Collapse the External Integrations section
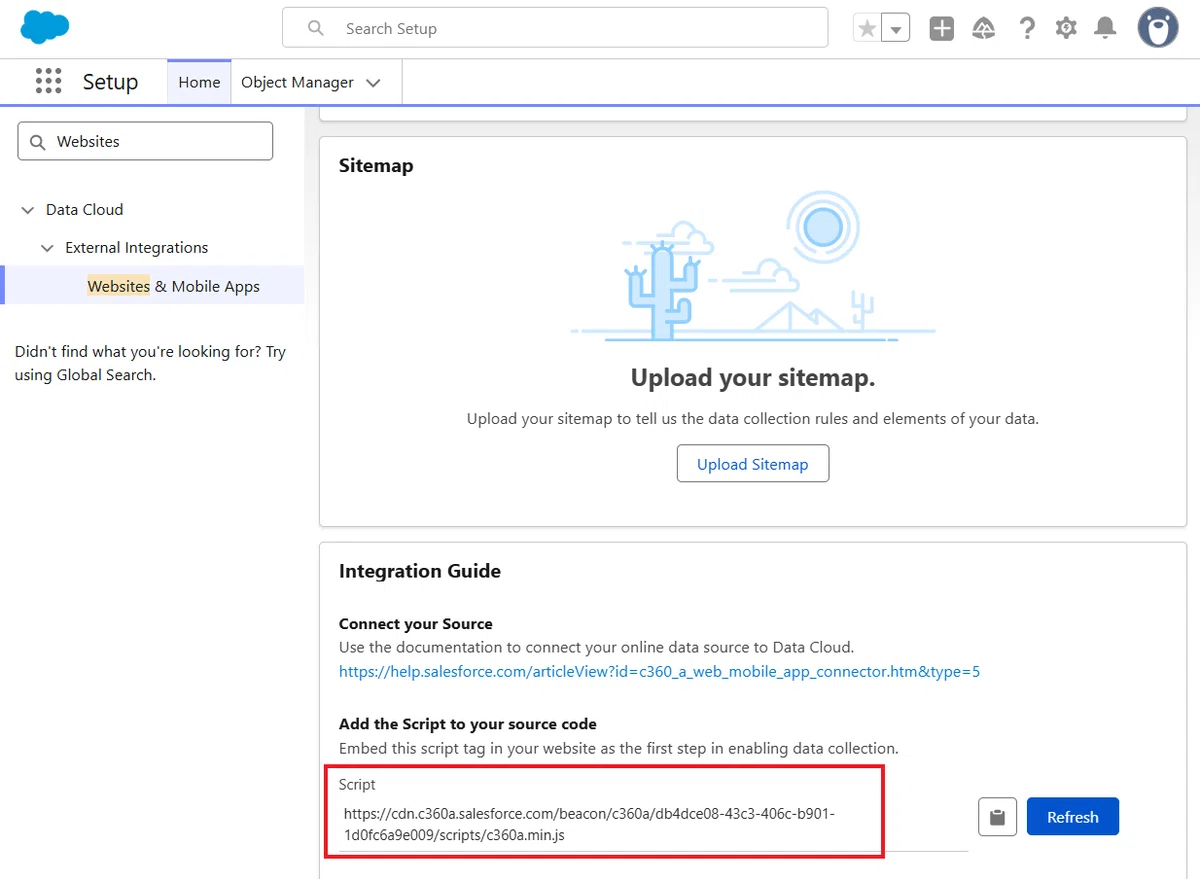Viewport: 1200px width, 879px height. click(47, 248)
